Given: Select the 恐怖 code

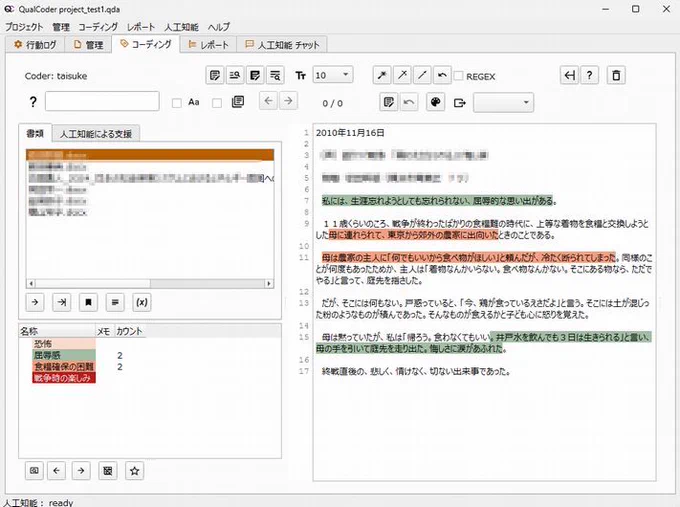Looking at the screenshot, I should (64, 343).
